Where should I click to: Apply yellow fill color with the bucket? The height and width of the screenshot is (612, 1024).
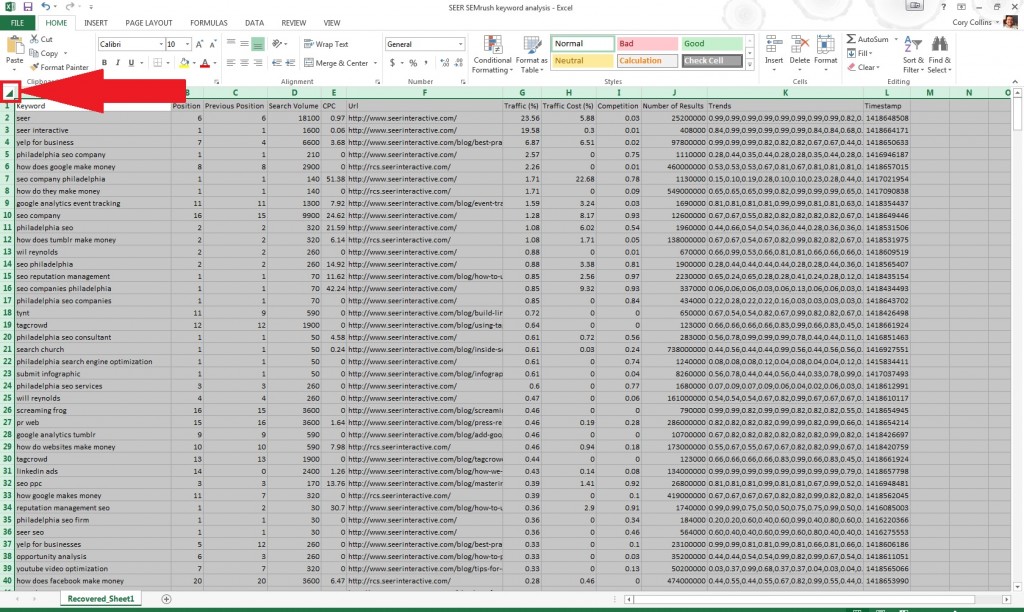point(184,63)
